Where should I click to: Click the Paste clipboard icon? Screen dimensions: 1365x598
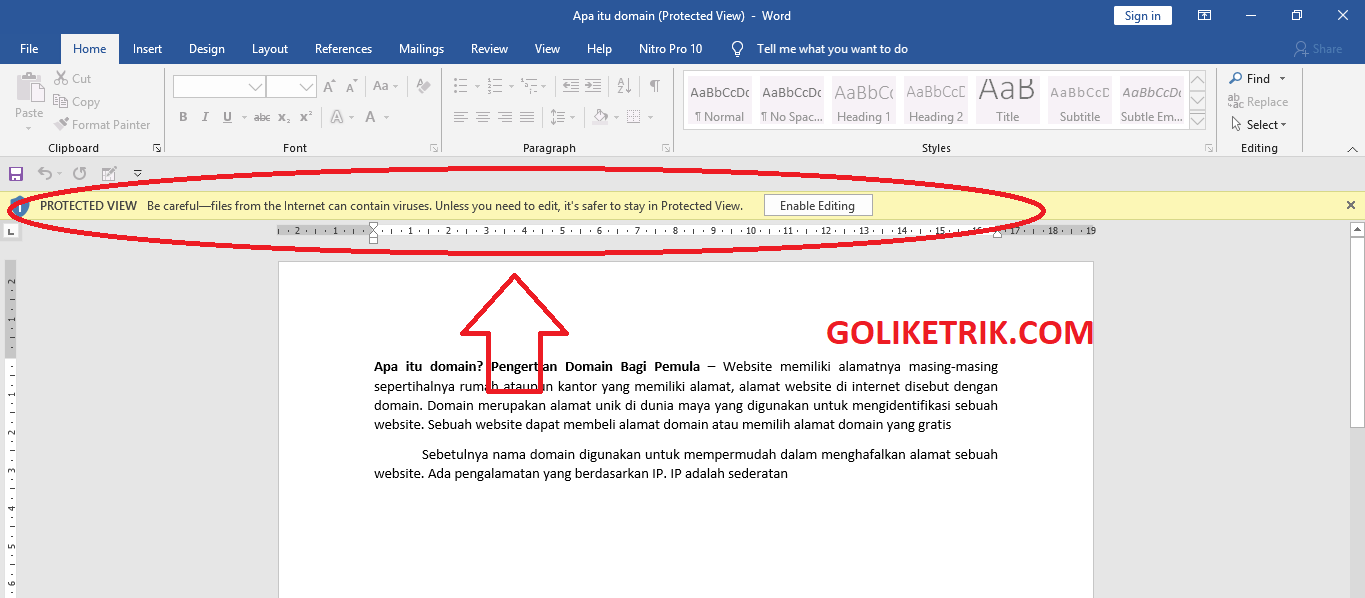point(29,88)
